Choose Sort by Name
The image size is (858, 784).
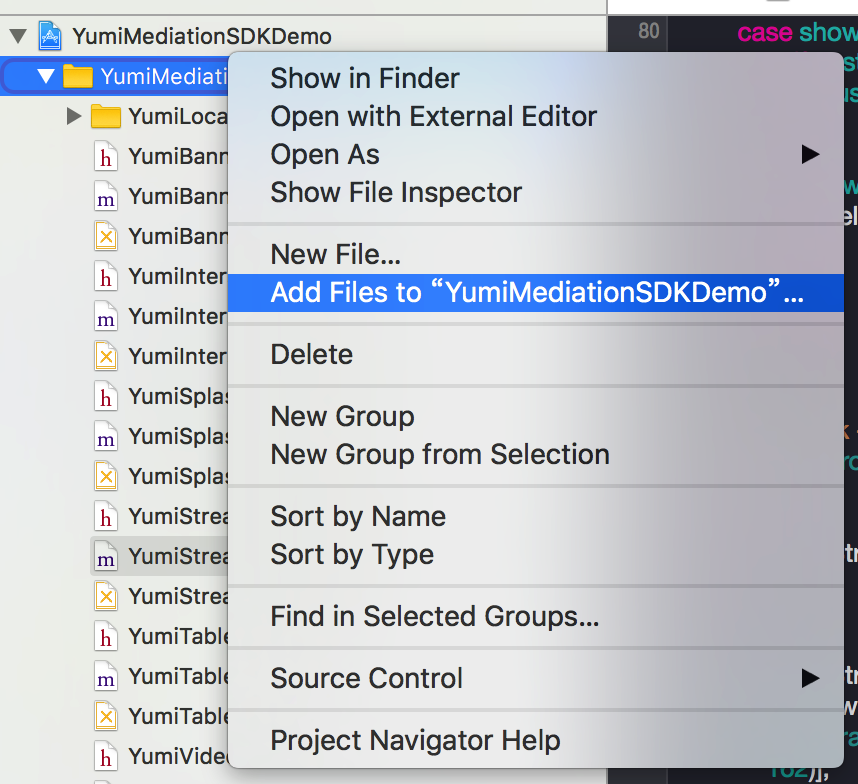coord(536,516)
